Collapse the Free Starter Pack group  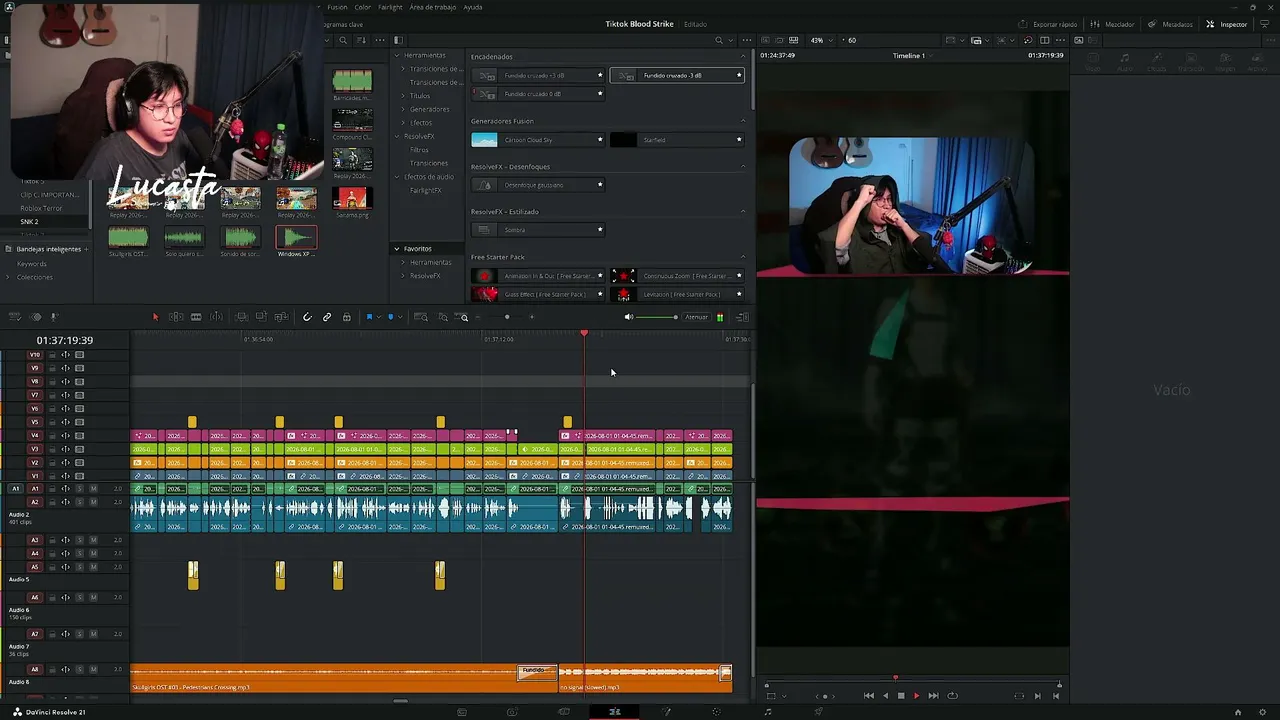pos(742,257)
